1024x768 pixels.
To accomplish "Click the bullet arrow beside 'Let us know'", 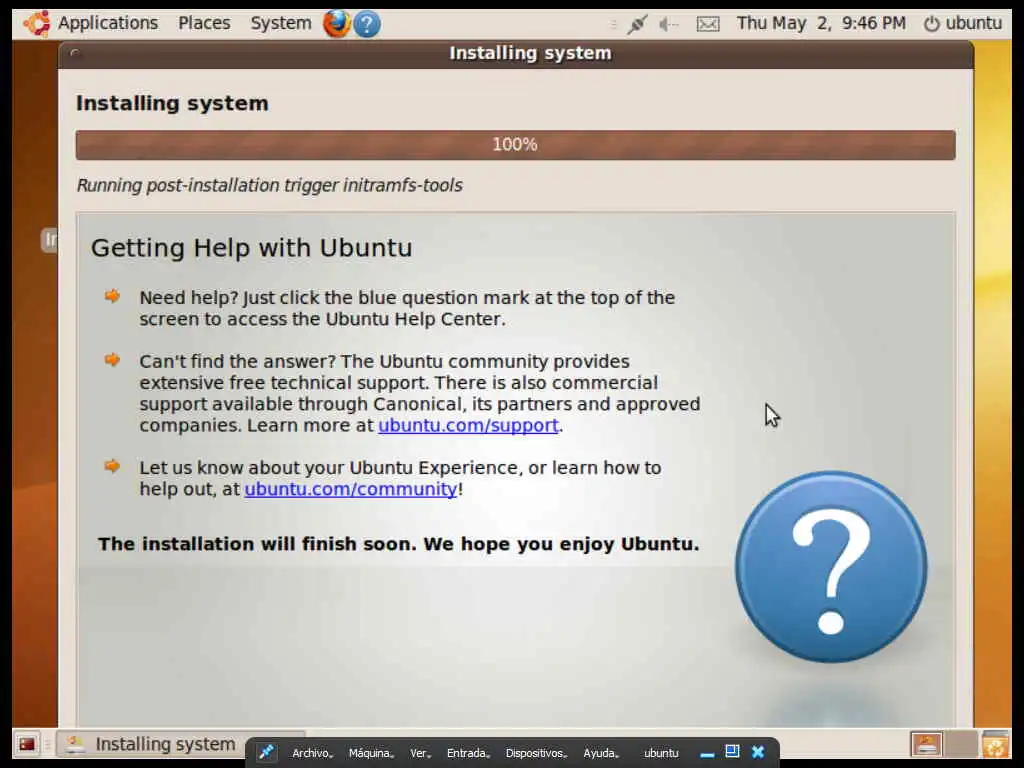I will 112,466.
